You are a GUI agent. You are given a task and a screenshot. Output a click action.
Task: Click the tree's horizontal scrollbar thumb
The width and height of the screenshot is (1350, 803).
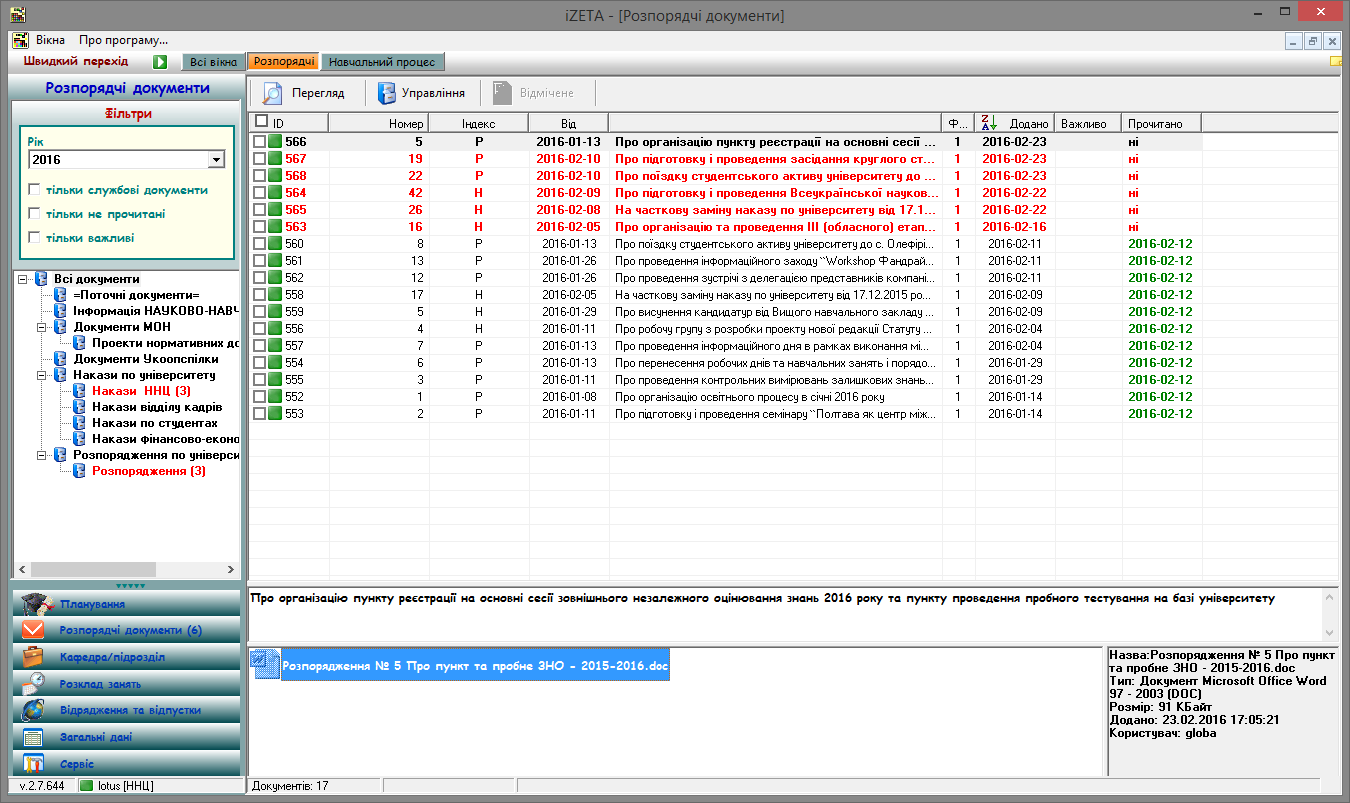click(94, 569)
